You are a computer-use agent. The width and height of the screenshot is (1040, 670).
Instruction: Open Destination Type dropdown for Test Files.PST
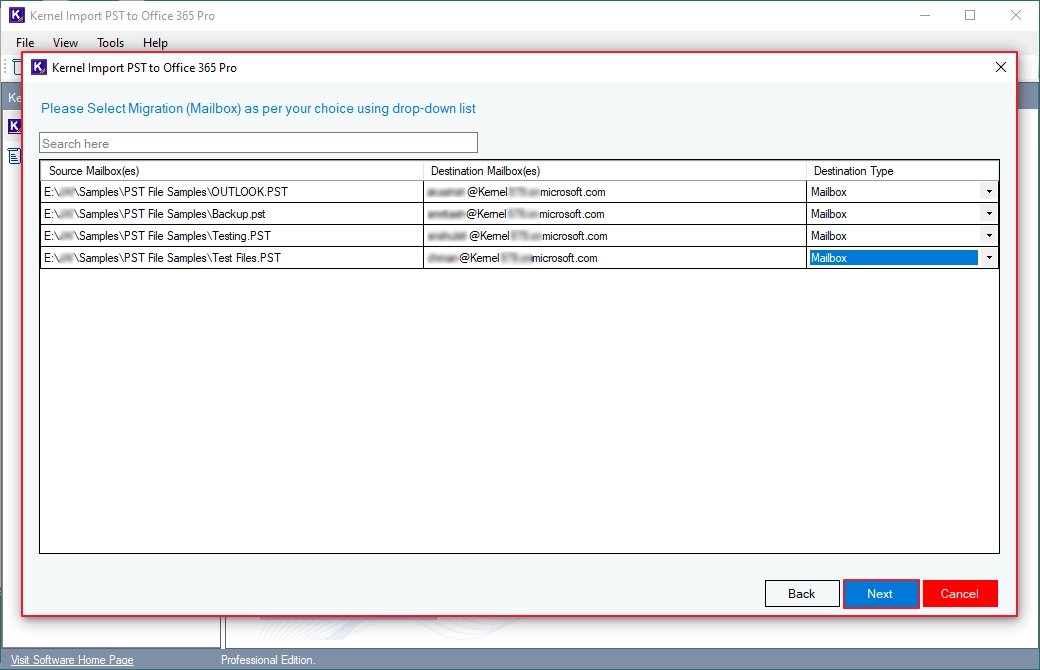pos(989,257)
